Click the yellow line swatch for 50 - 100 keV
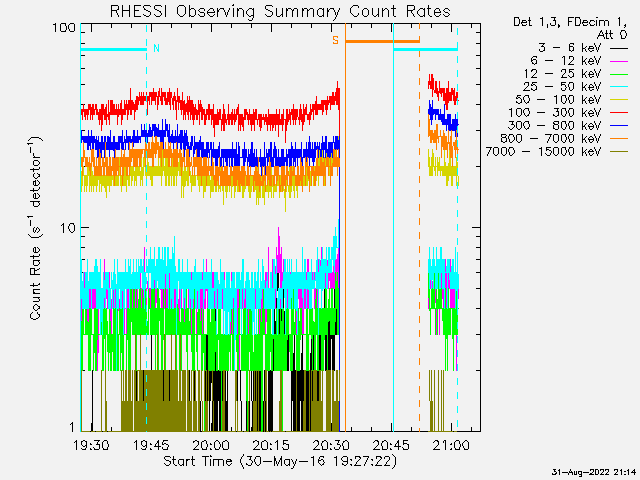Image resolution: width=640 pixels, height=480 pixels. [619, 100]
